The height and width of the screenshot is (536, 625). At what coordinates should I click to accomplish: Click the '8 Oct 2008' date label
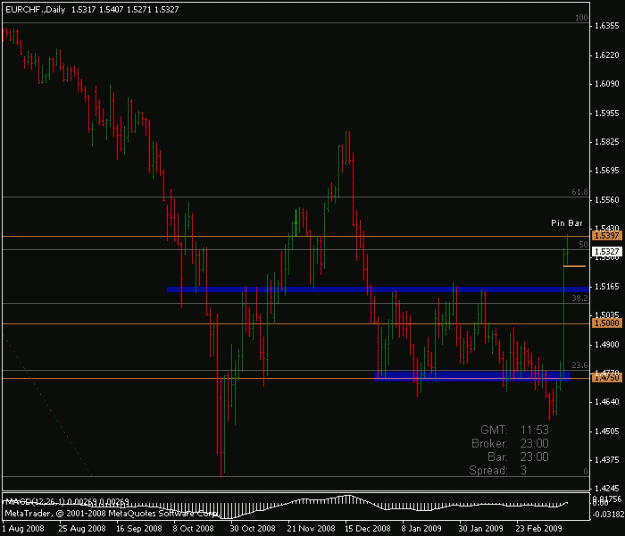coord(193,529)
